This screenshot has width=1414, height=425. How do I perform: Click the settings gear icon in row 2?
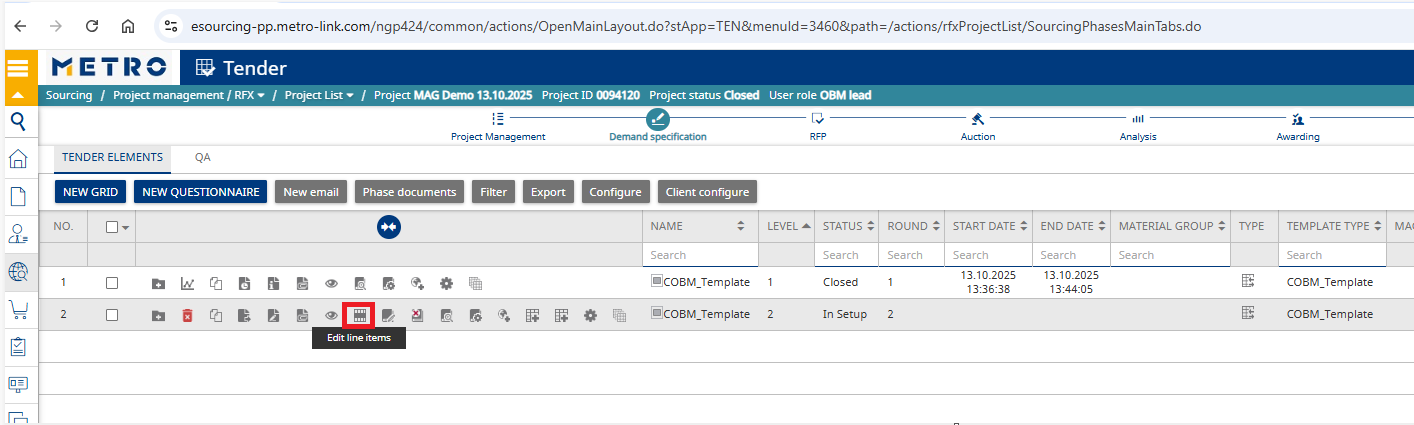pos(590,315)
